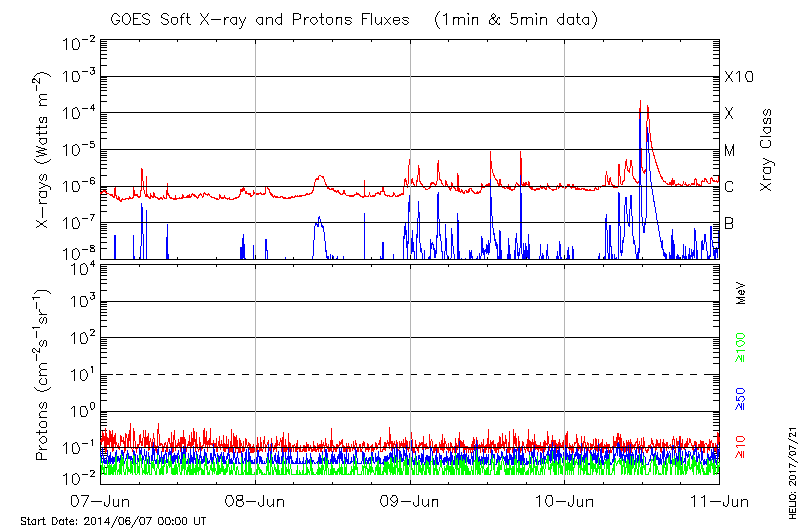
Task: Click the Protons y-axis label
Action: [x=43, y=375]
